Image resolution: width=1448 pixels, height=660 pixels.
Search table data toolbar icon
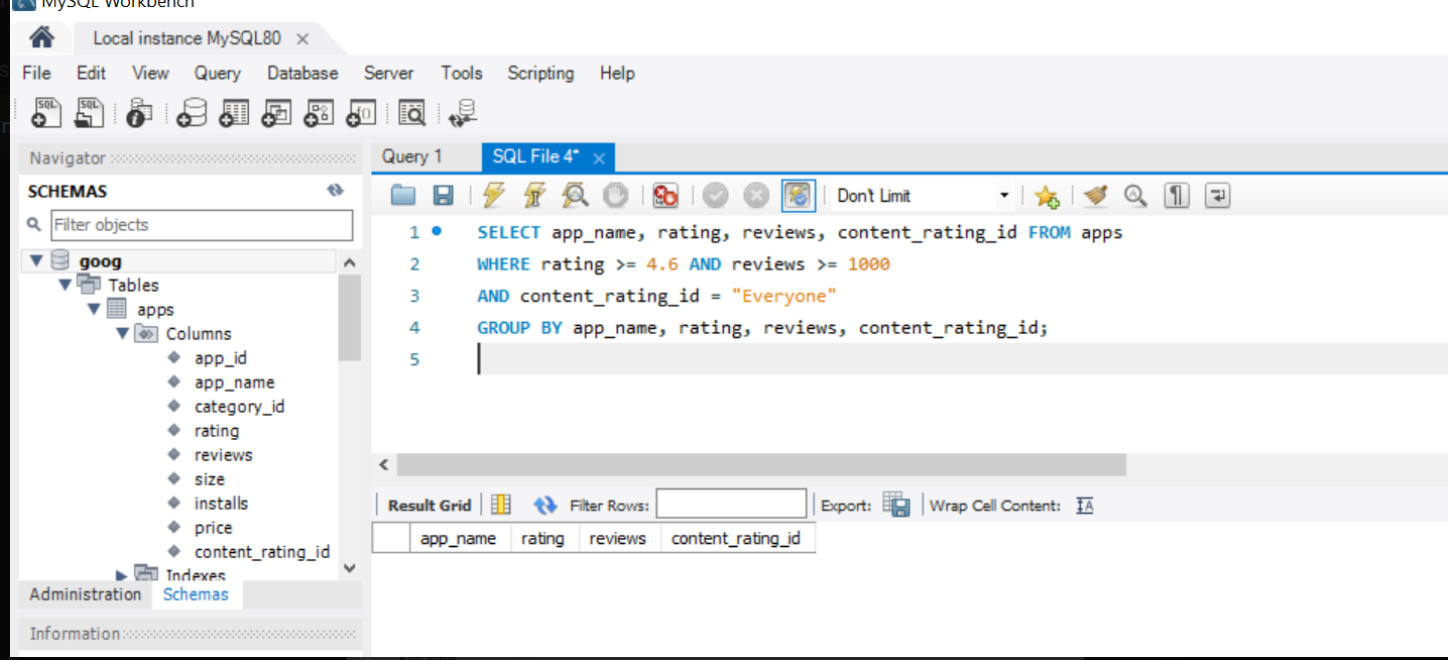point(412,114)
